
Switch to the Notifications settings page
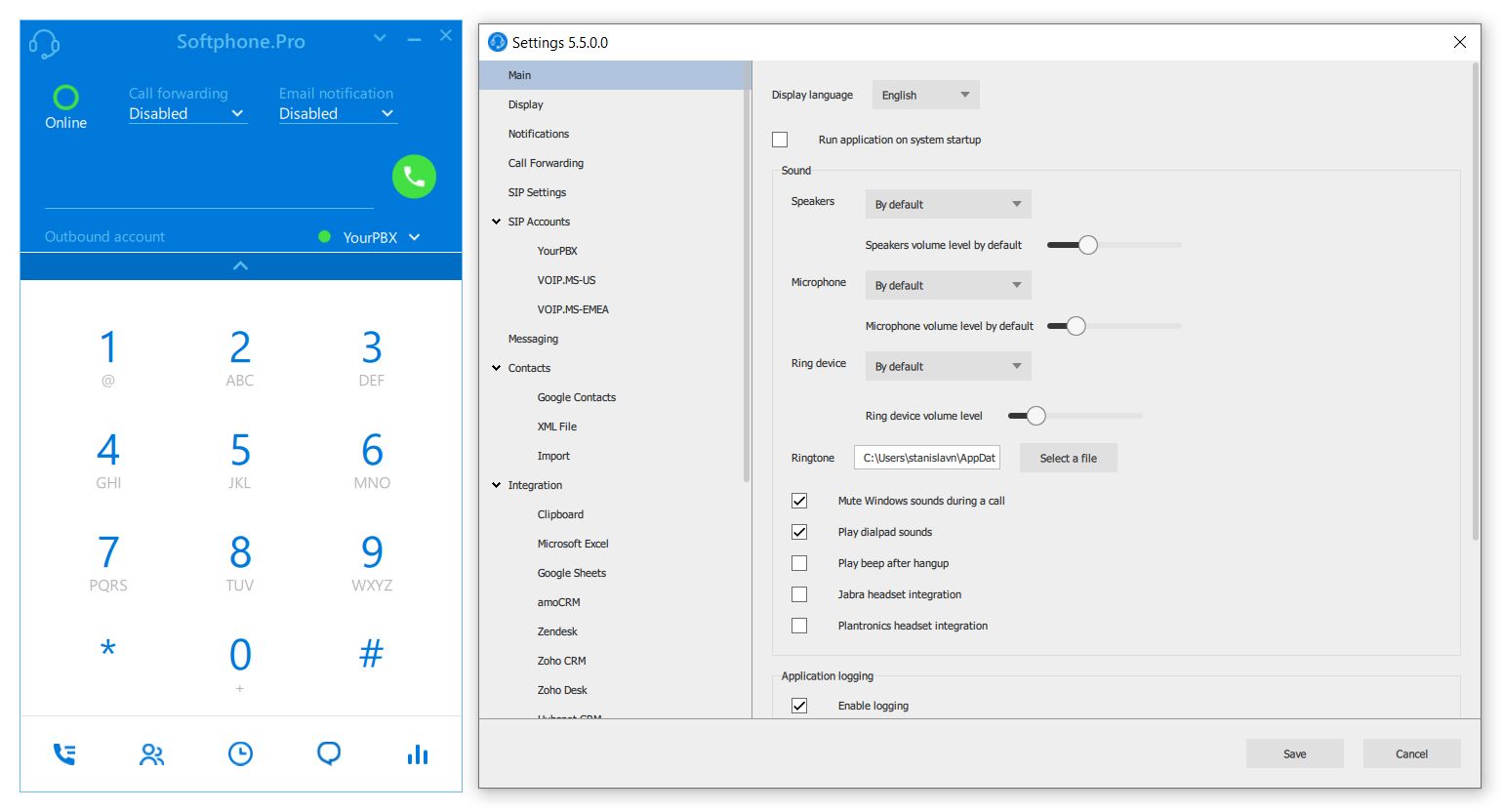point(538,133)
